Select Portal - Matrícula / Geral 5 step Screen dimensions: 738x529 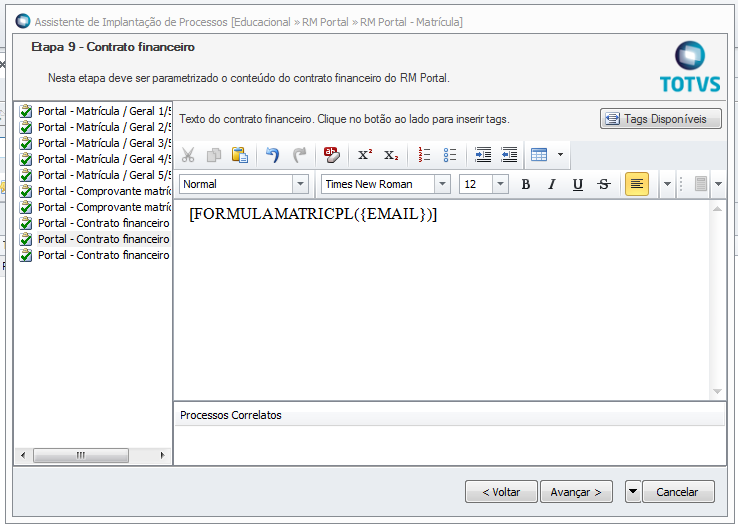[x=104, y=175]
